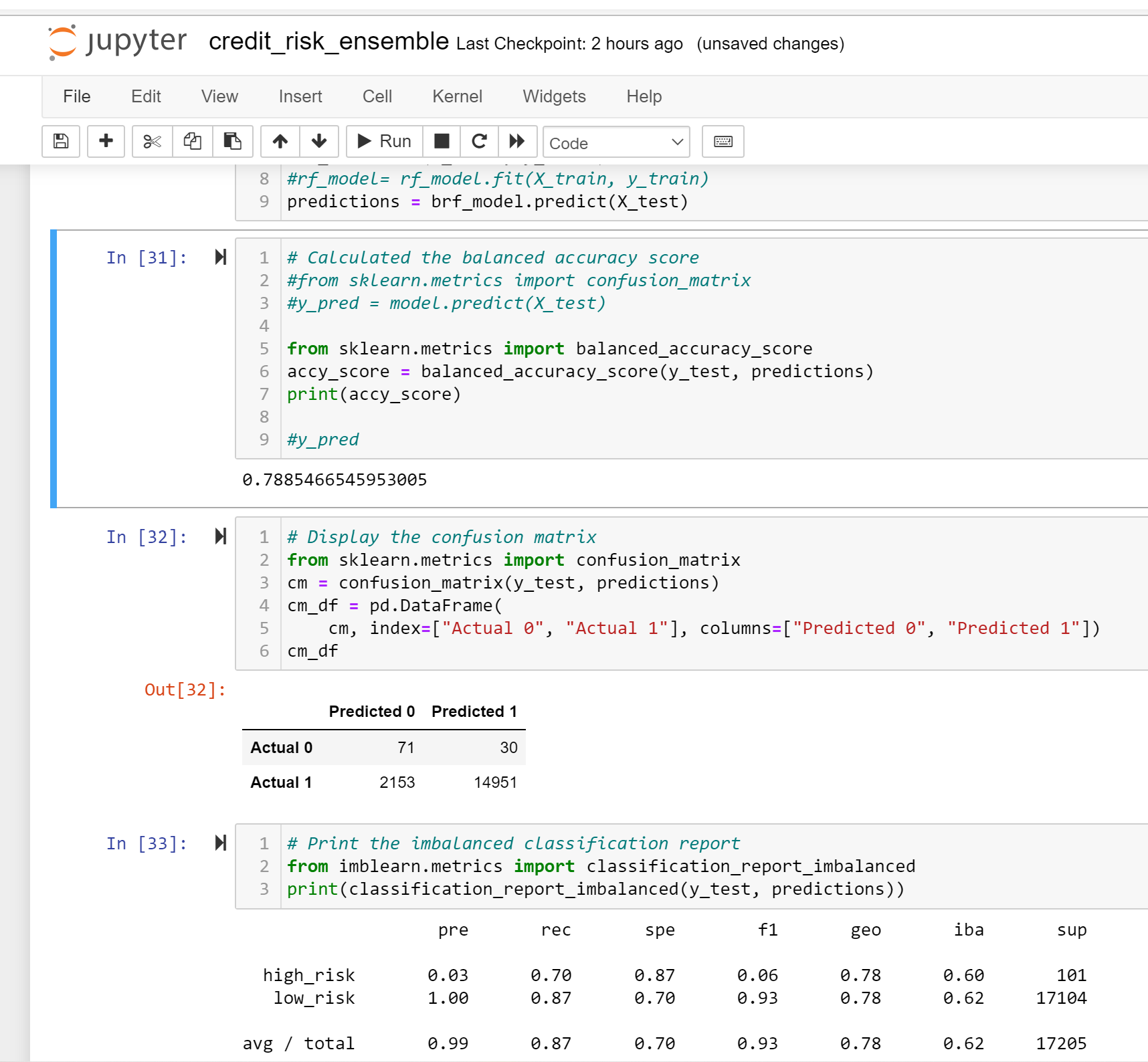
Task: Run cell In [31] with its run arrow
Action: pos(219,257)
